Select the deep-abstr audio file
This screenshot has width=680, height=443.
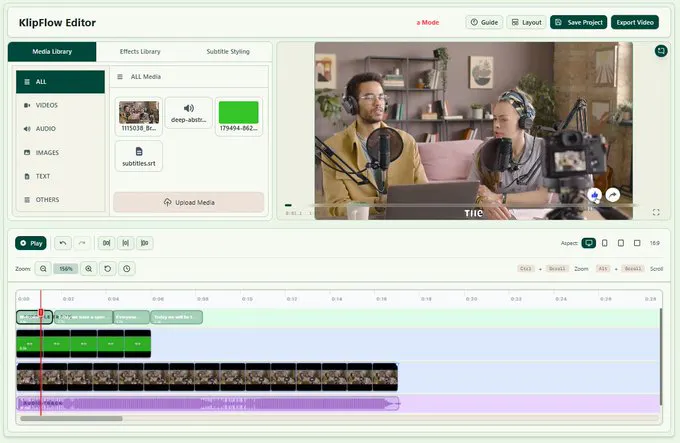(x=189, y=113)
